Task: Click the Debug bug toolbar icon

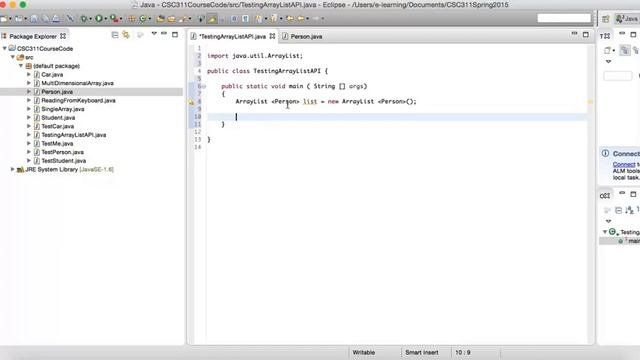Action: click(x=84, y=19)
